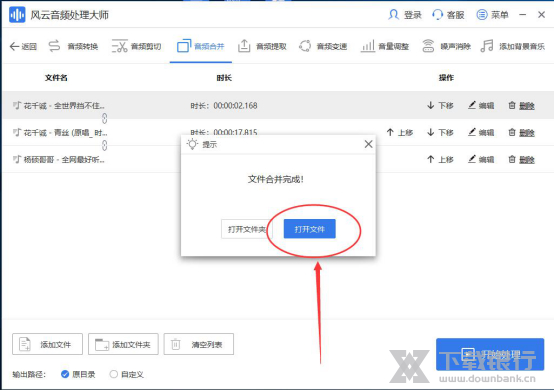This screenshot has height=391, width=554.
Task: Open the 音频变速 tab
Action: (x=323, y=46)
